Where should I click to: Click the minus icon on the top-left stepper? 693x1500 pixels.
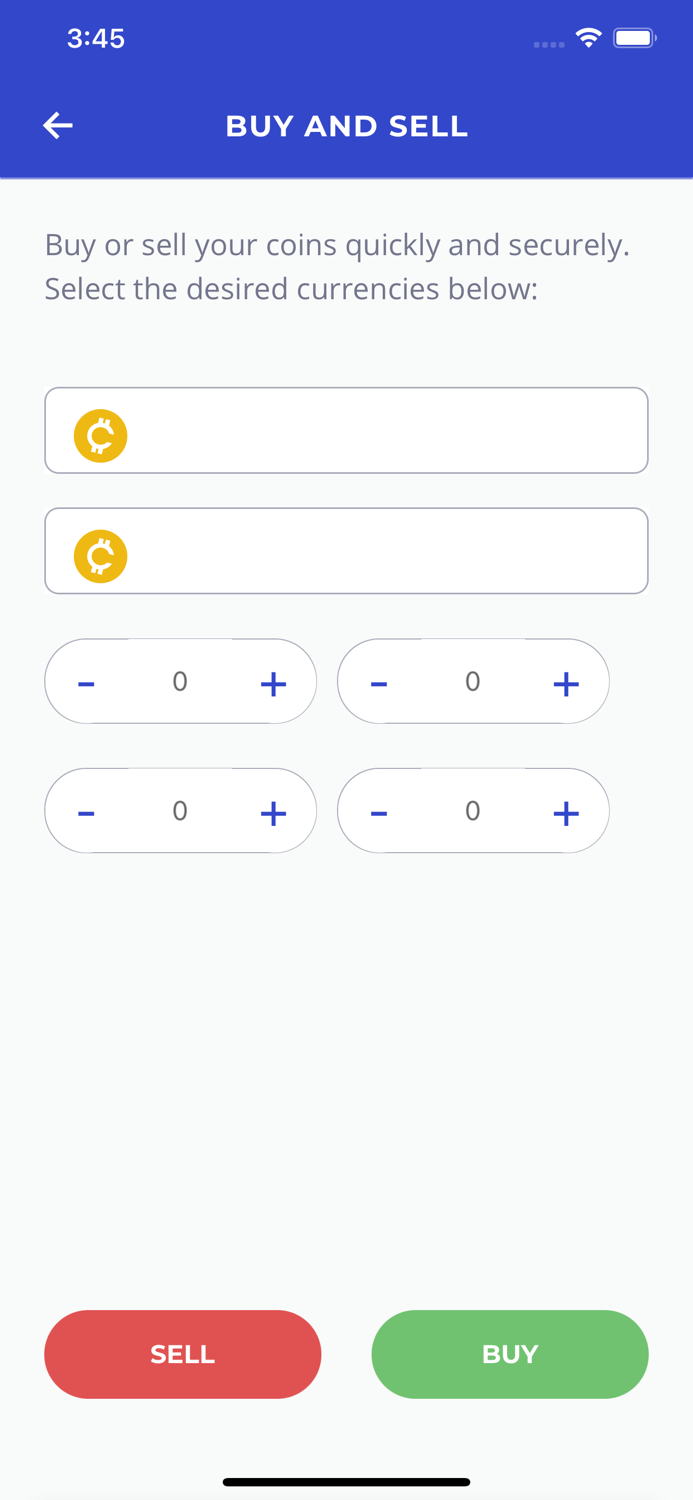click(x=86, y=681)
